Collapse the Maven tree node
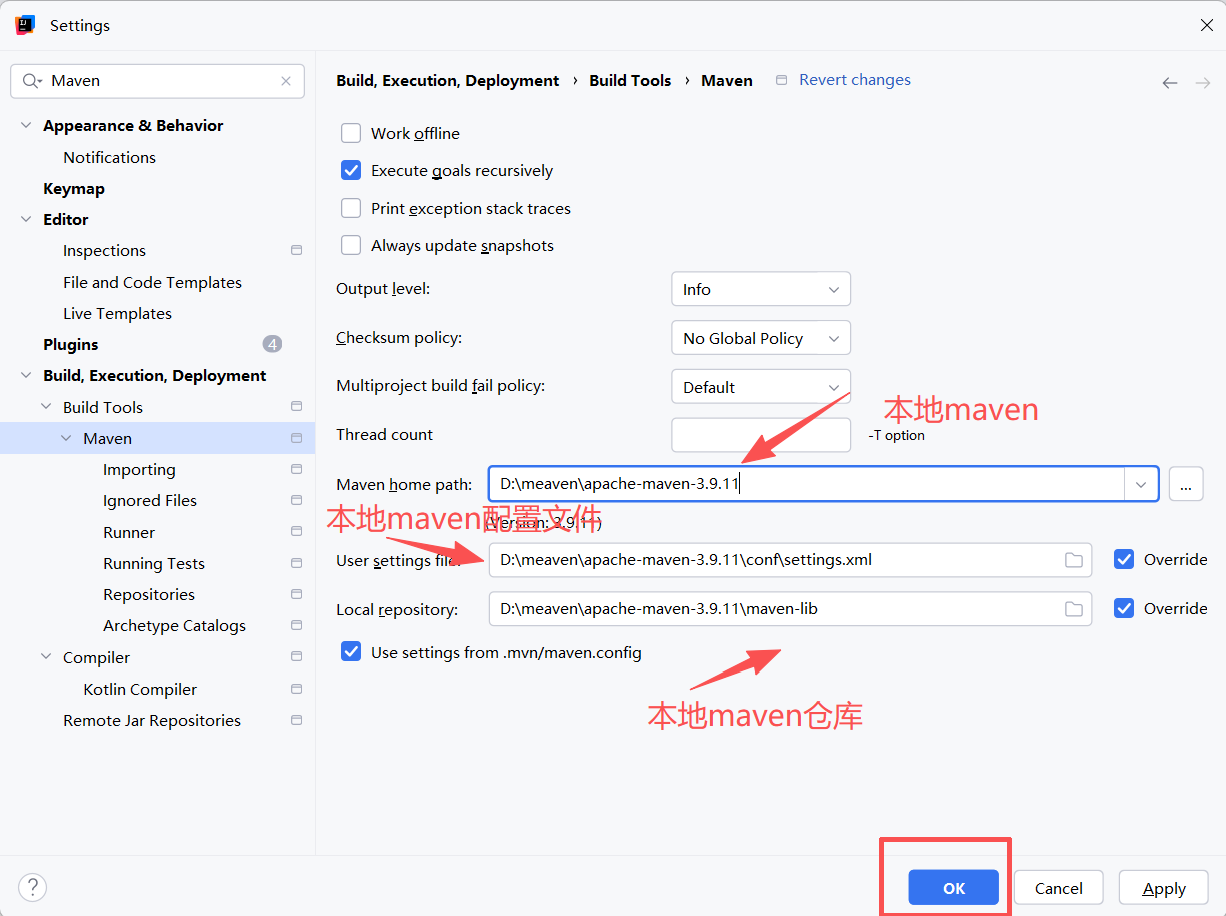This screenshot has width=1226, height=916. pyautogui.click(x=66, y=438)
